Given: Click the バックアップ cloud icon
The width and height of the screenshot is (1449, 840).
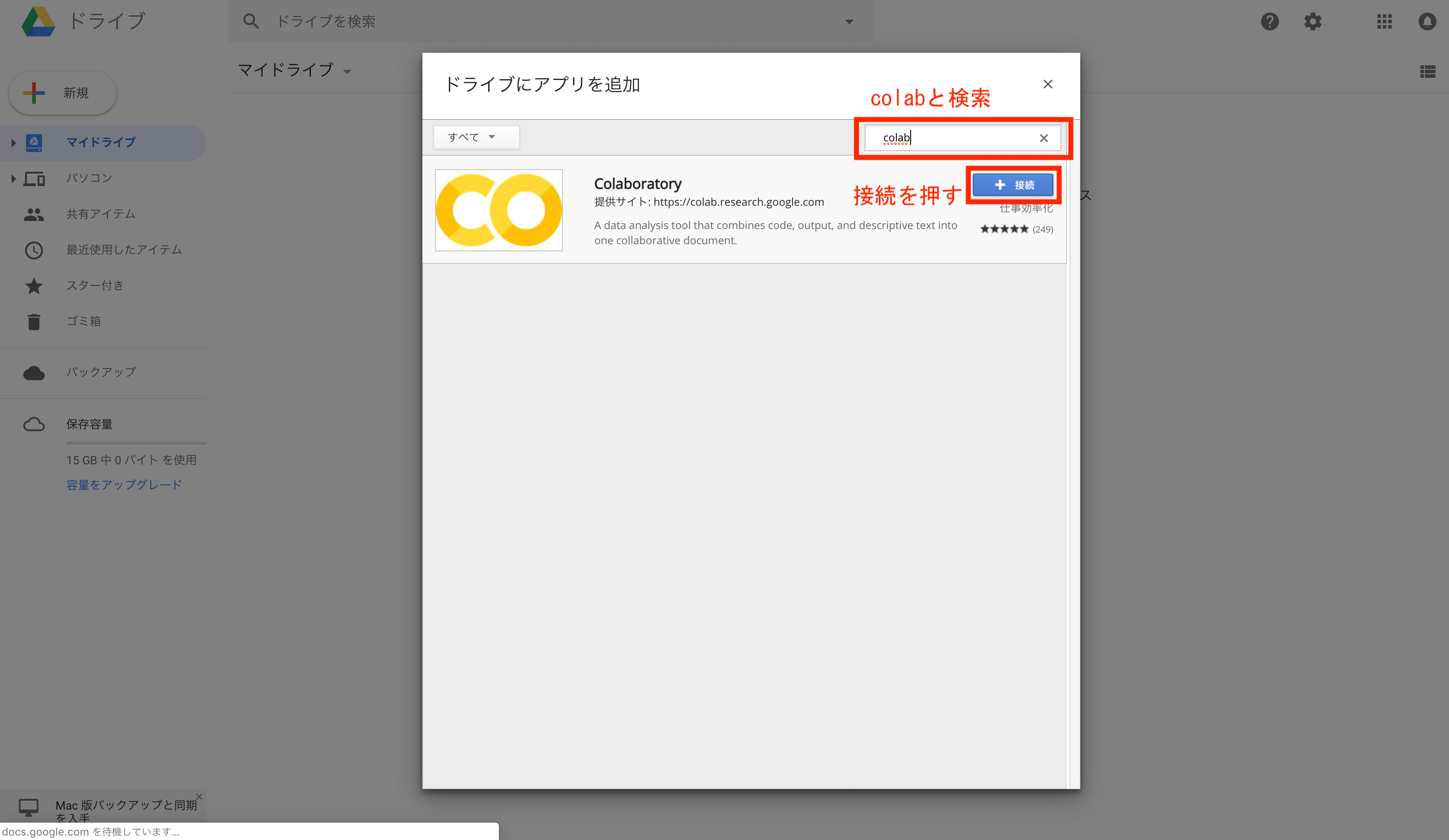Looking at the screenshot, I should pos(34,373).
